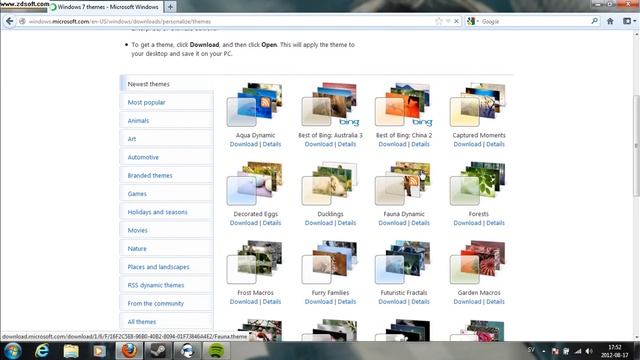Launch Internet Explorer from the taskbar

point(42,351)
